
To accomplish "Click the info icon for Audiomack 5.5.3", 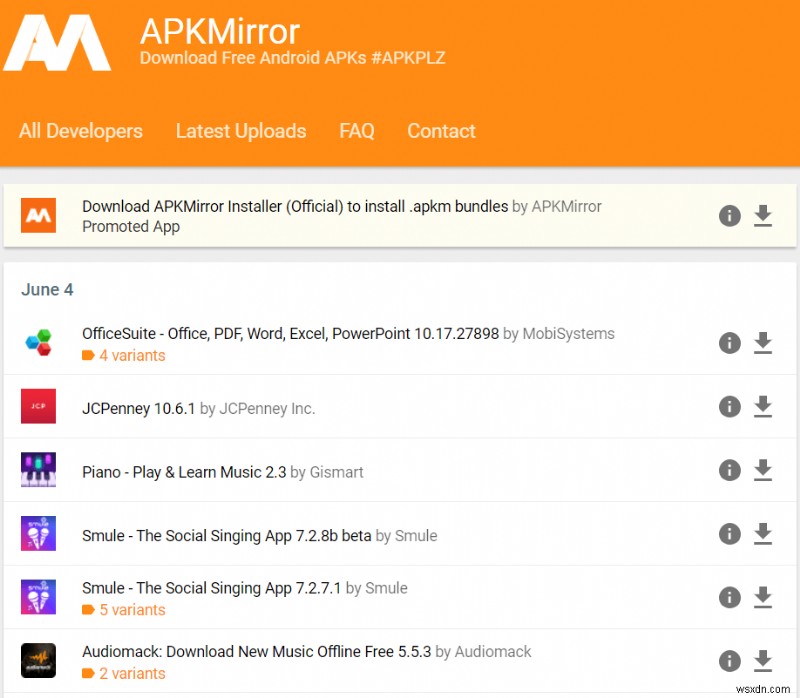I will (729, 660).
